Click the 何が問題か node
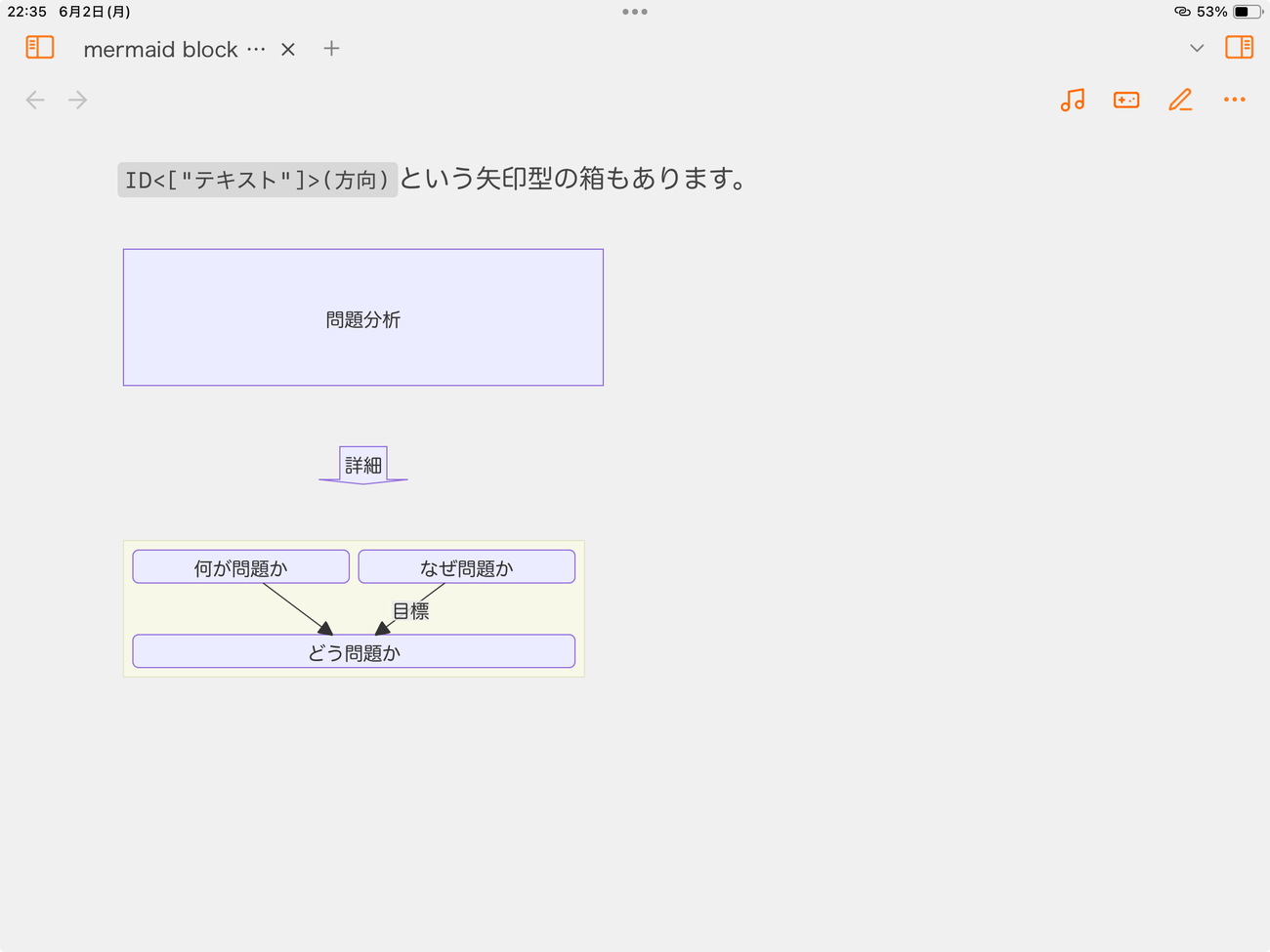 click(241, 567)
